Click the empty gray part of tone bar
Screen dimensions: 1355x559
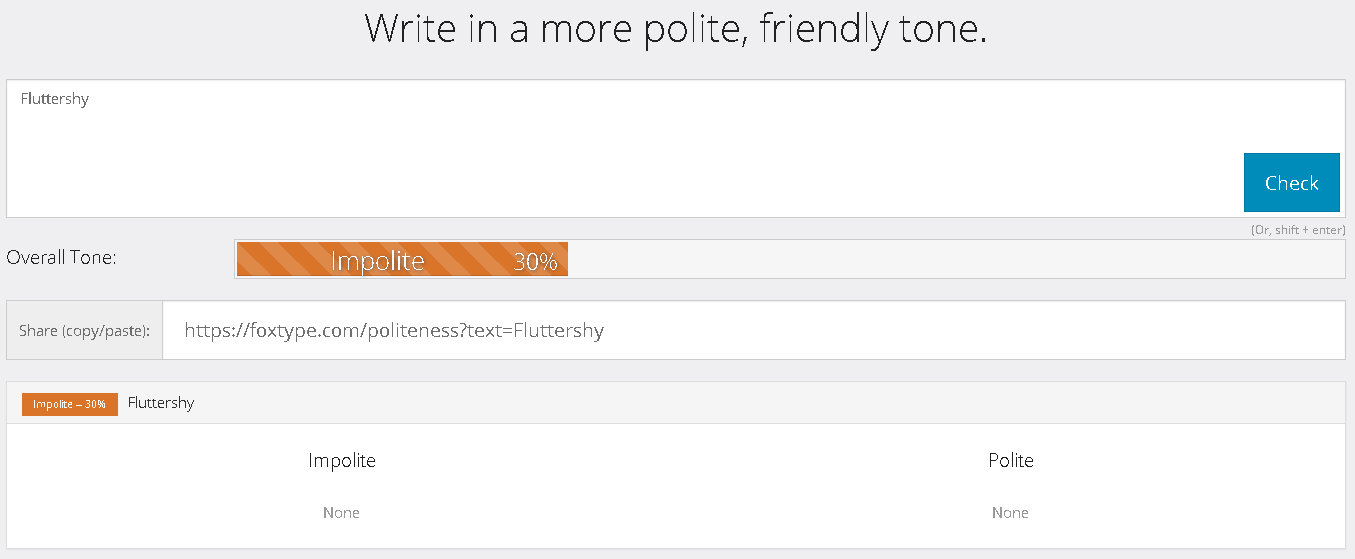pos(950,259)
